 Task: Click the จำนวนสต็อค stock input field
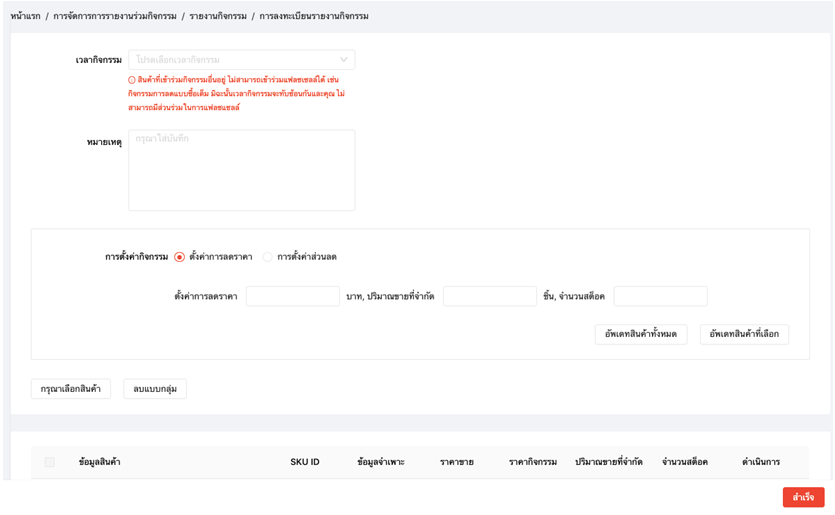660,296
